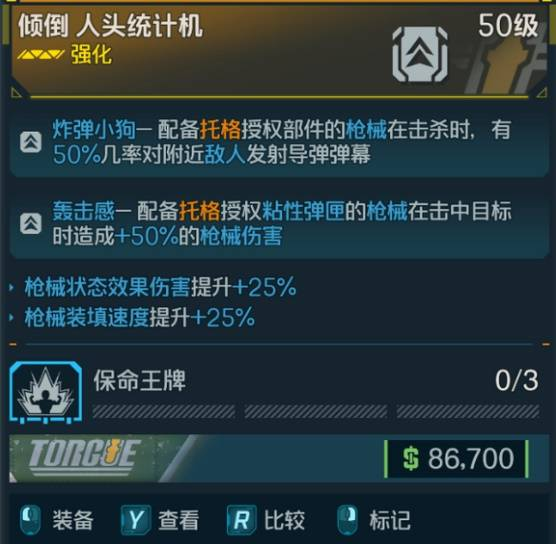Select the 查看 inspect action
The height and width of the screenshot is (544, 556).
coord(179,520)
